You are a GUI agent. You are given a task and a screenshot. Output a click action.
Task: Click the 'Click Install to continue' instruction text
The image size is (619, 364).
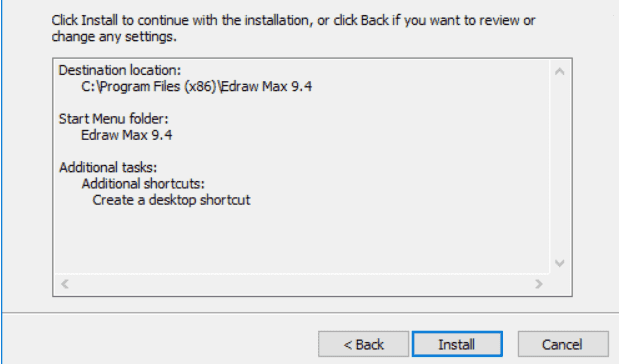pyautogui.click(x=293, y=20)
